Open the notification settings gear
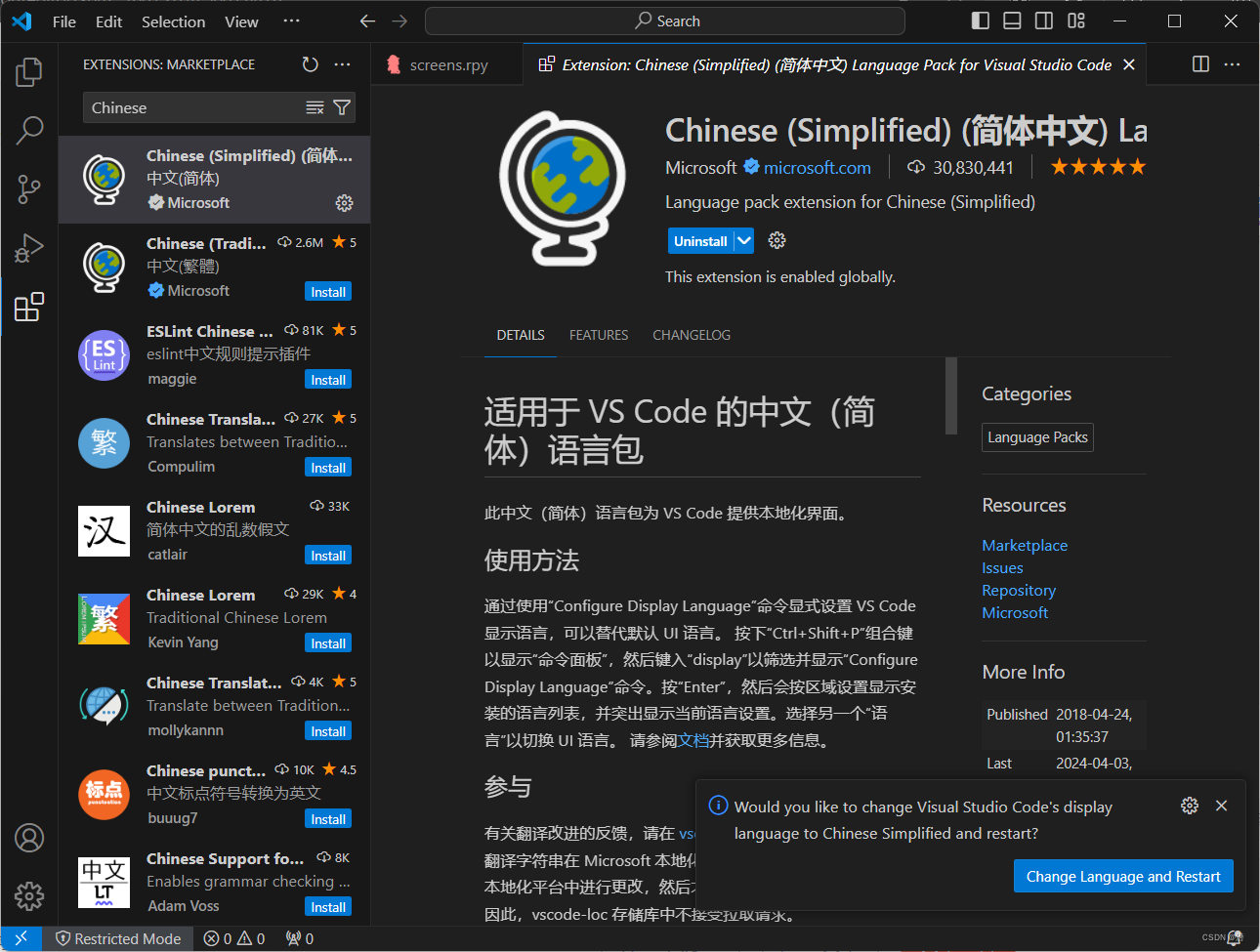 pyautogui.click(x=1189, y=806)
